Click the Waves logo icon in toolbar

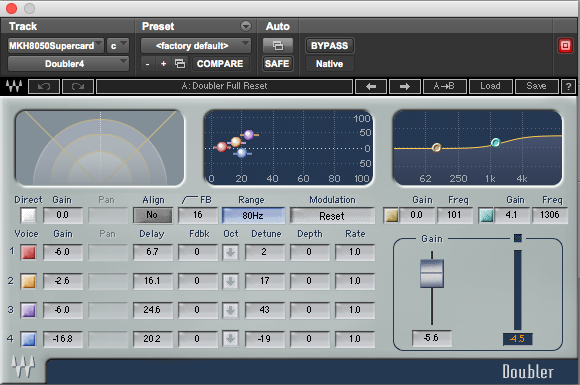(x=14, y=86)
